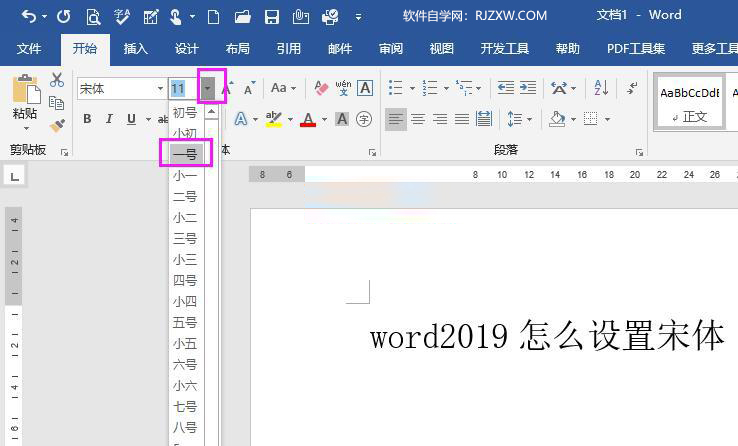Select 小一 font size from list

coord(186,175)
